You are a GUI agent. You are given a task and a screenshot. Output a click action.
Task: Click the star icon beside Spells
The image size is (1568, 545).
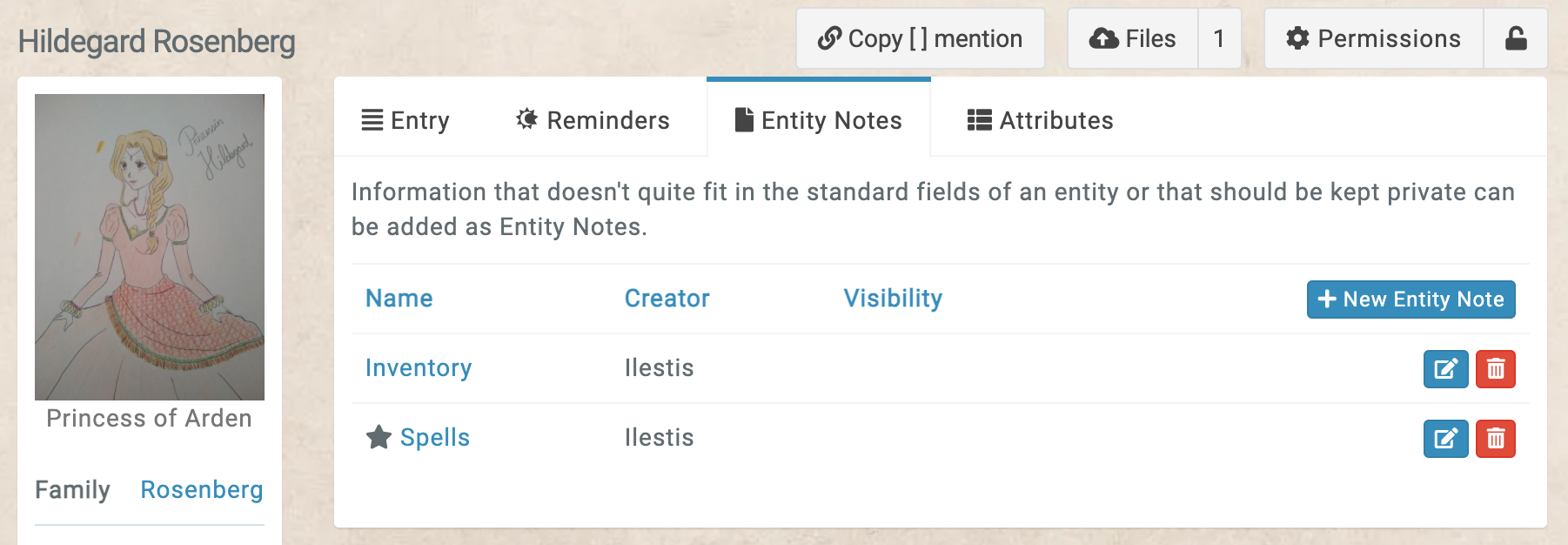click(379, 437)
